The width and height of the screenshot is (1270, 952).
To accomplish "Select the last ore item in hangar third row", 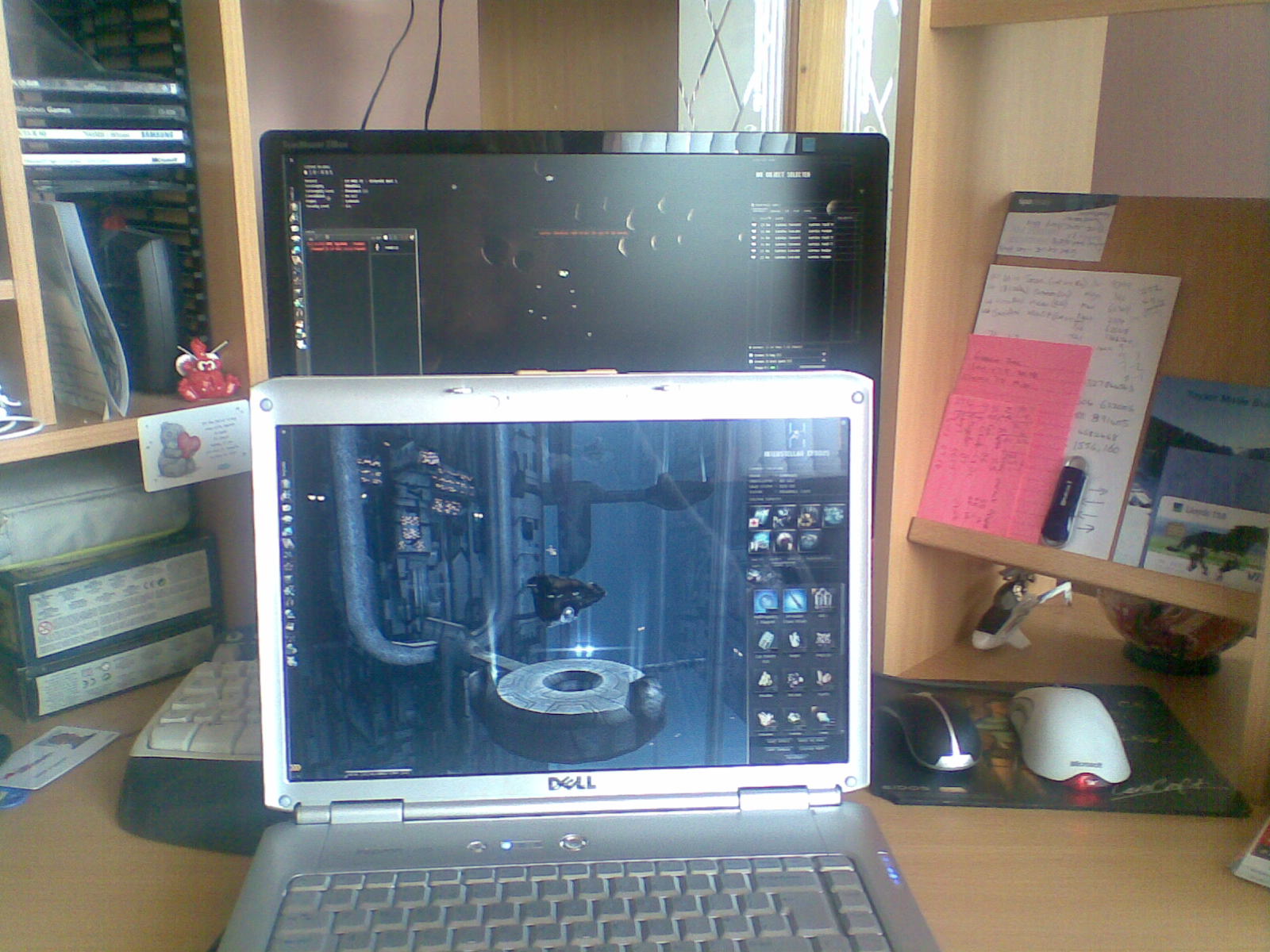I will [x=823, y=679].
